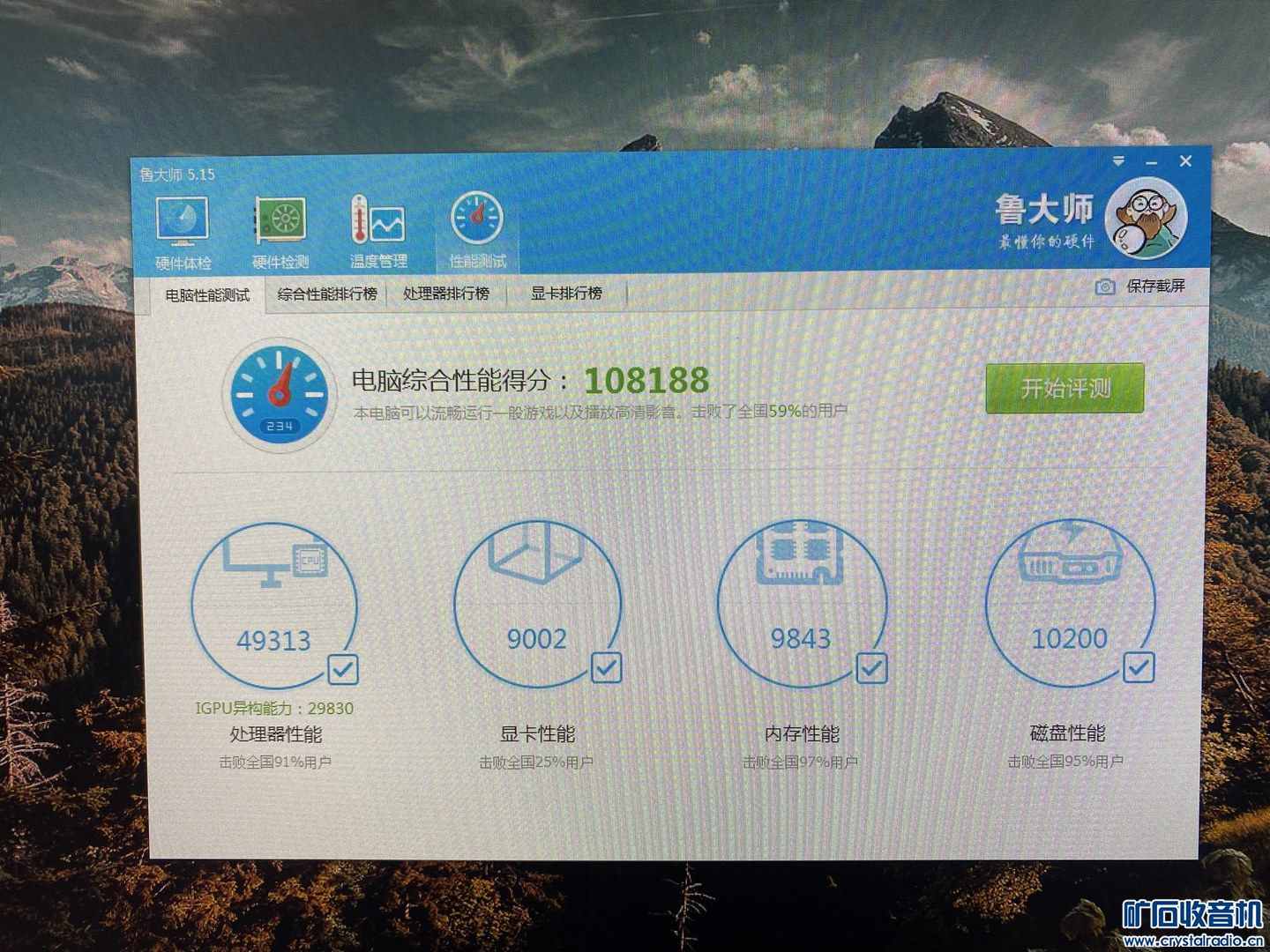
Task: Click the disk drive icon
Action: click(x=1069, y=554)
